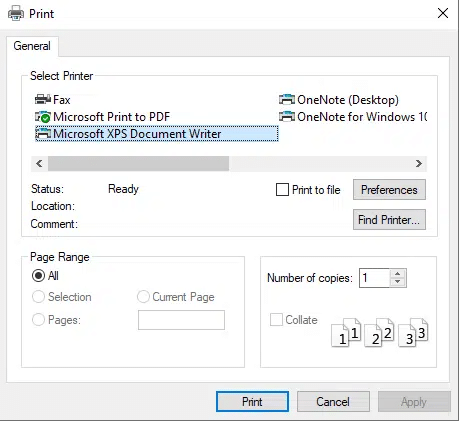Toggle the Collate checkbox

(x=276, y=319)
